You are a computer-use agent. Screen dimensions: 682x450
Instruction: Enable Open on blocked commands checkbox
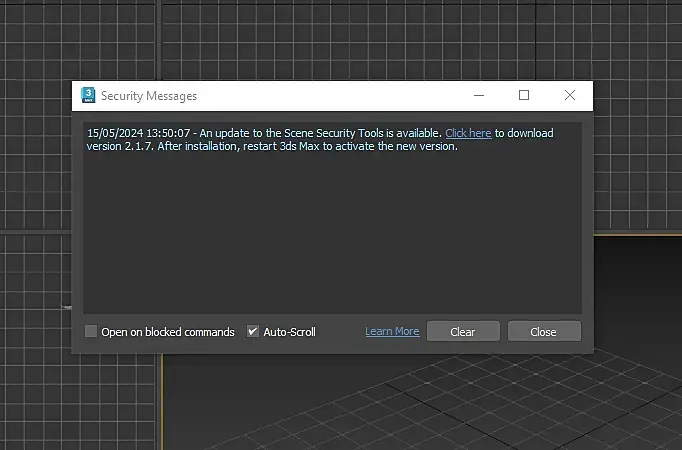[91, 331]
